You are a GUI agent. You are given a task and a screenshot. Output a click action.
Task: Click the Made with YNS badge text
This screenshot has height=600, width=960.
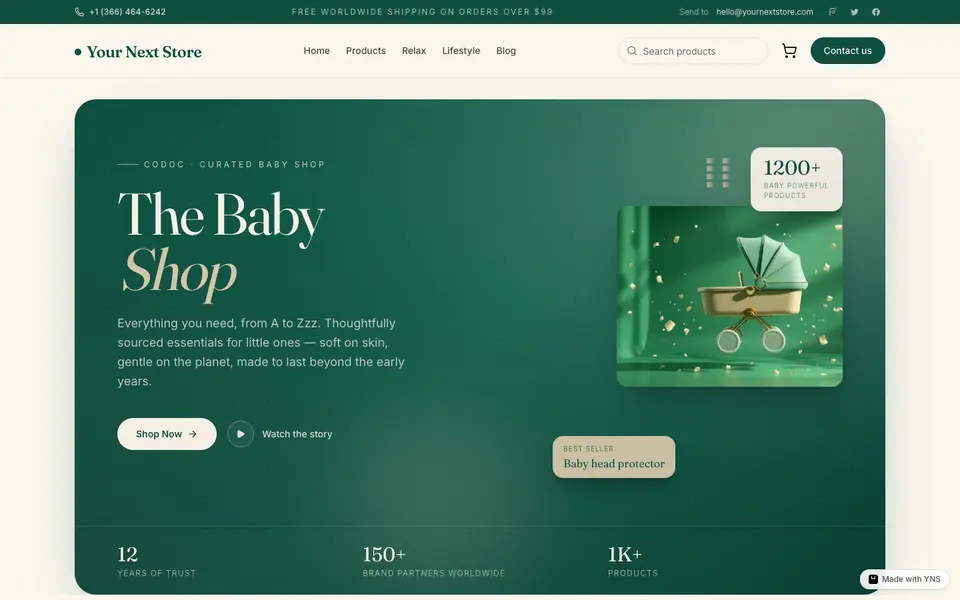click(911, 579)
